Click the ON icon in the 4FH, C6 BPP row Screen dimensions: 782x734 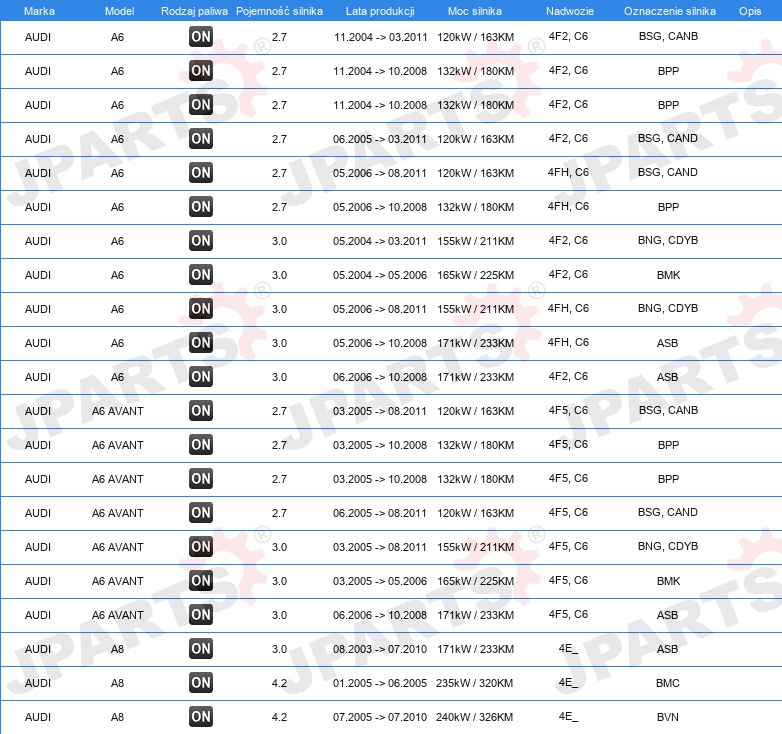[201, 206]
